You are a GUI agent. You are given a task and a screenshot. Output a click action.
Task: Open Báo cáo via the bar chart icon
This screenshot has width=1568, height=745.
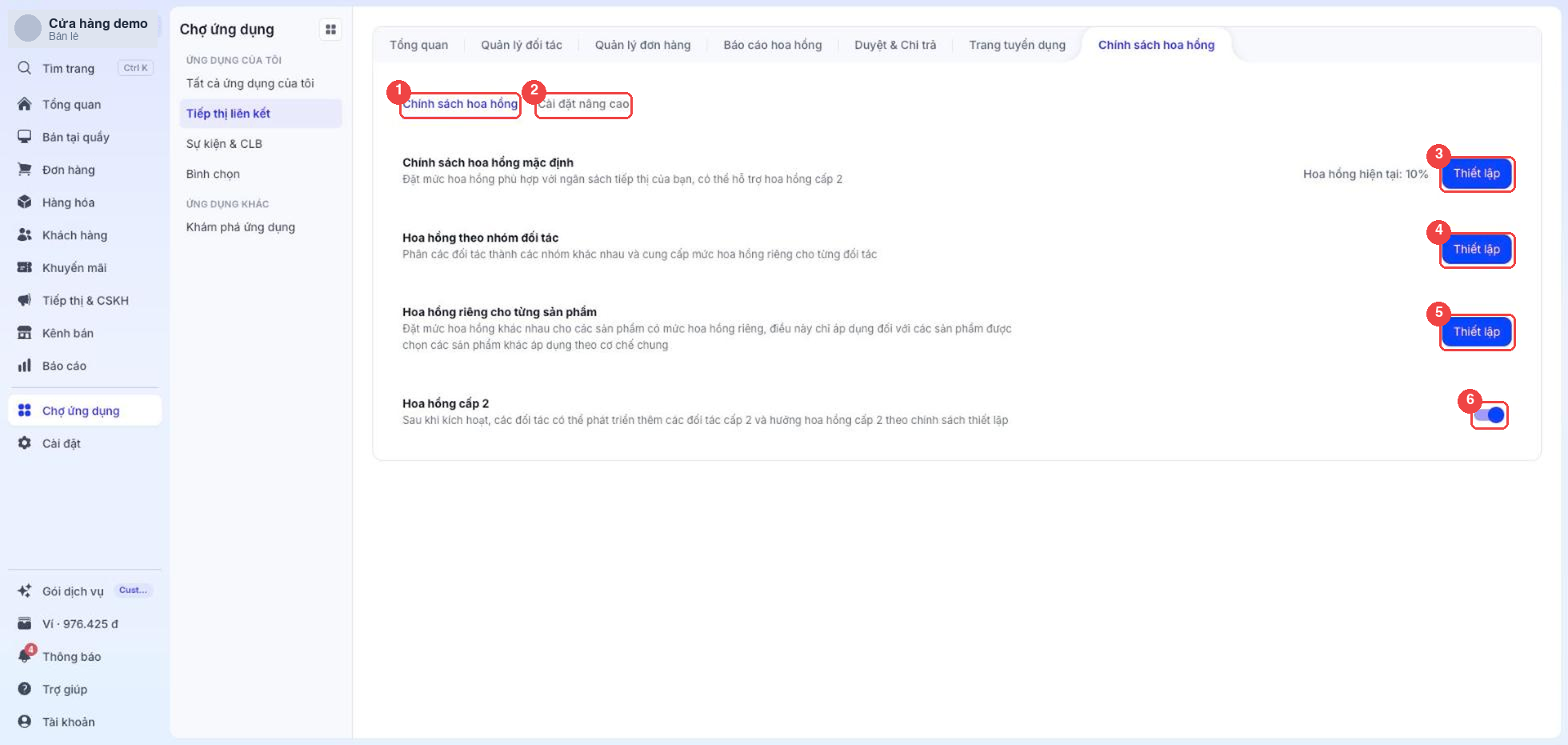[25, 366]
